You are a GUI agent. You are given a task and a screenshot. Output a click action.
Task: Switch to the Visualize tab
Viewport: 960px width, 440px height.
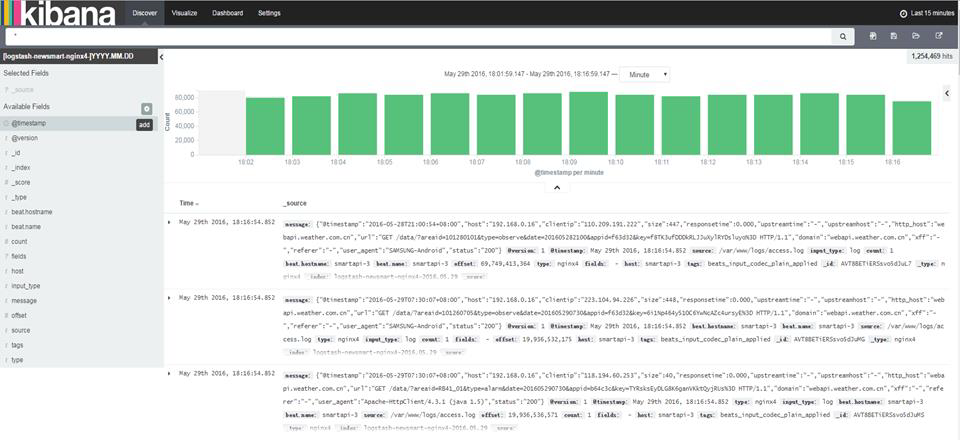click(x=183, y=13)
